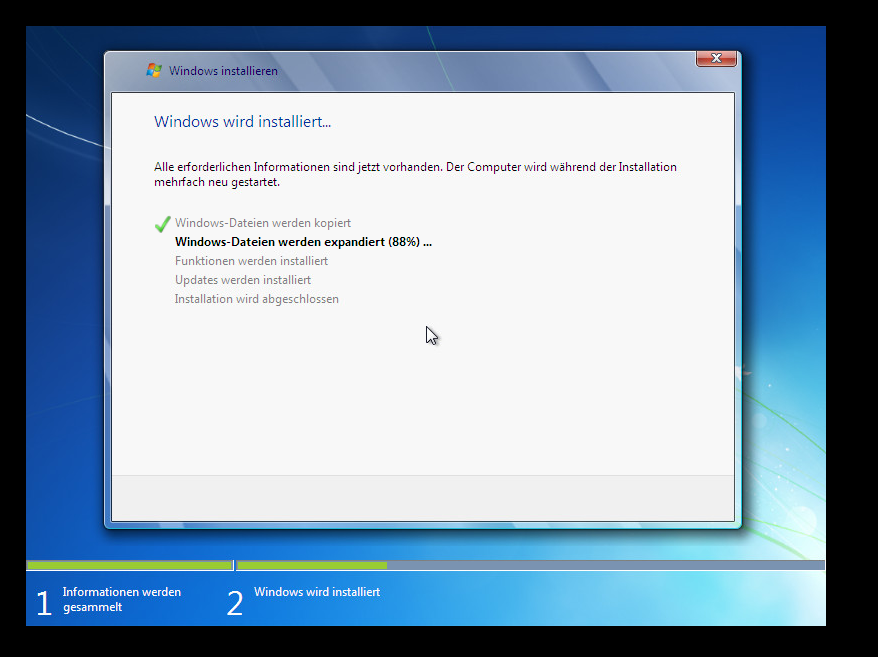This screenshot has height=657, width=878.
Task: Close the Windows installieren dialog
Action: [x=716, y=58]
